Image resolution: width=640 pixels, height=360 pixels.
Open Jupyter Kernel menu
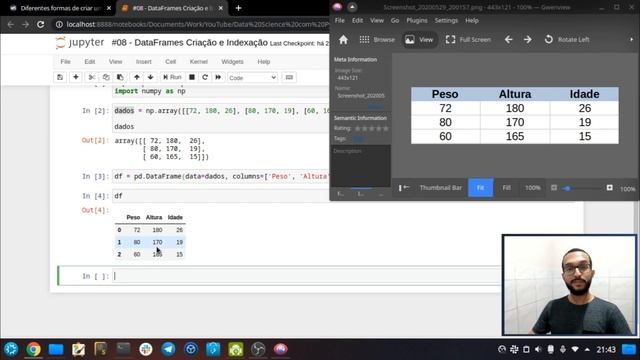click(198, 62)
